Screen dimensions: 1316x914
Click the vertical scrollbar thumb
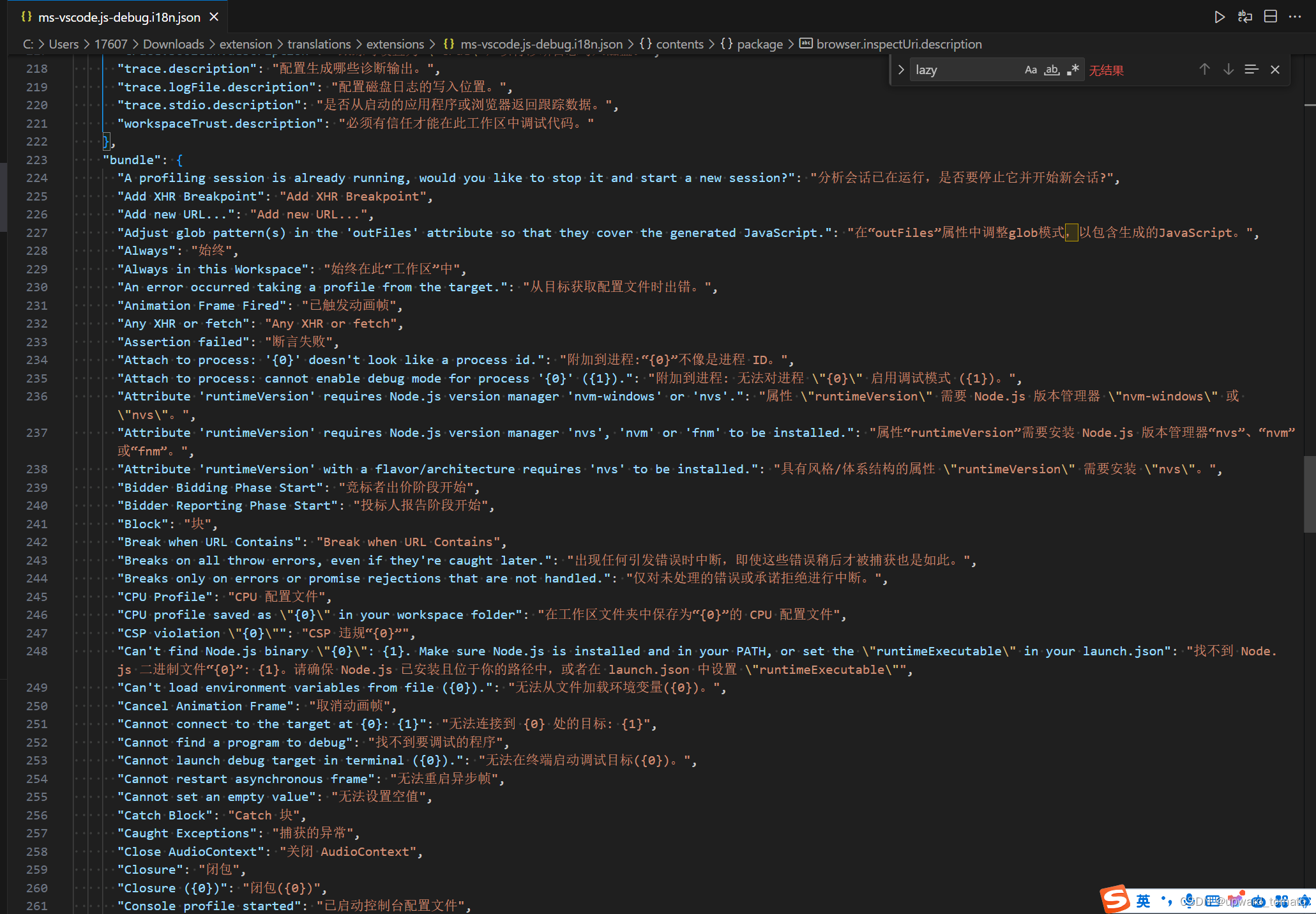1309,494
